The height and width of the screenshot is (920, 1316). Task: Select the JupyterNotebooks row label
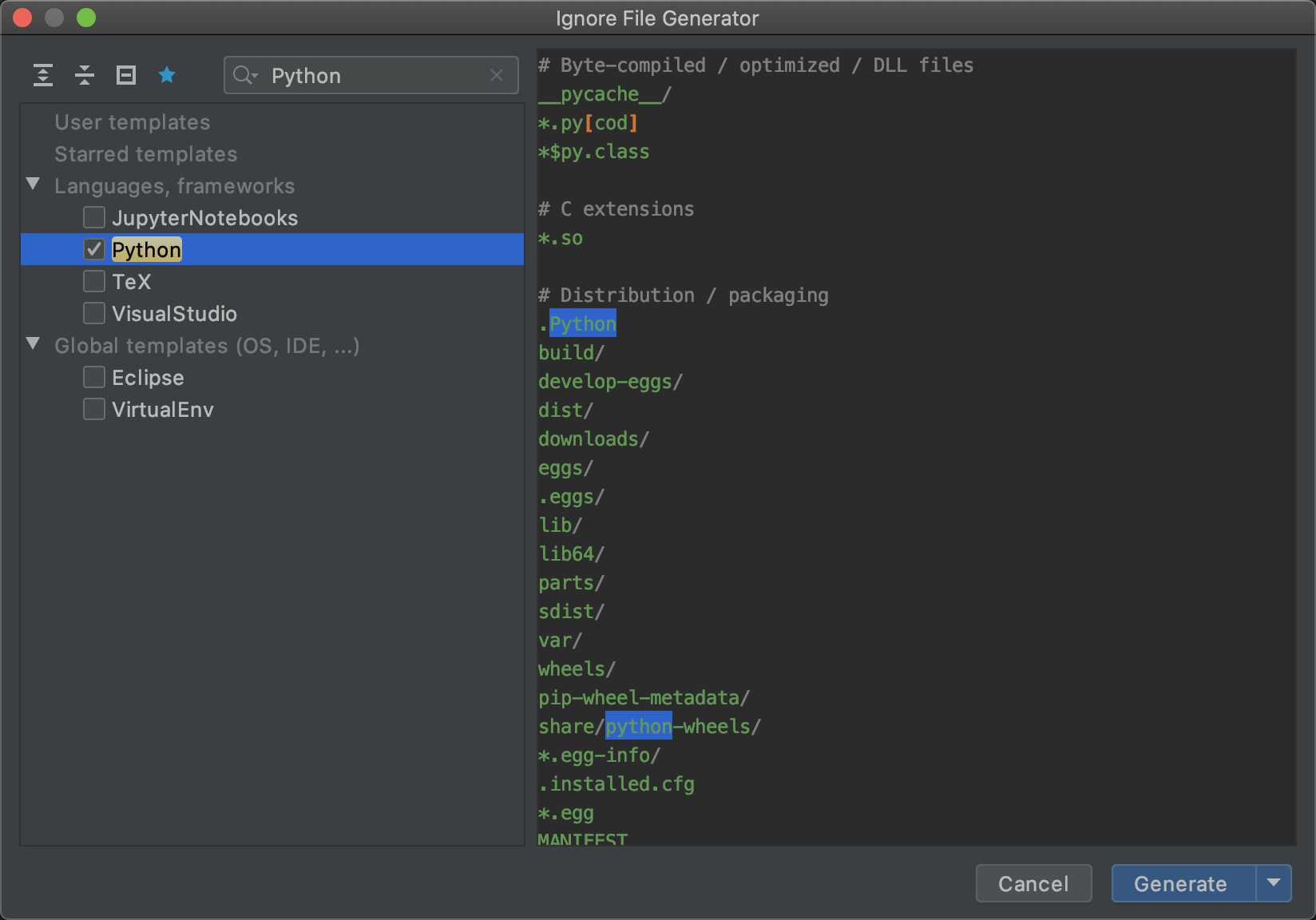205,218
